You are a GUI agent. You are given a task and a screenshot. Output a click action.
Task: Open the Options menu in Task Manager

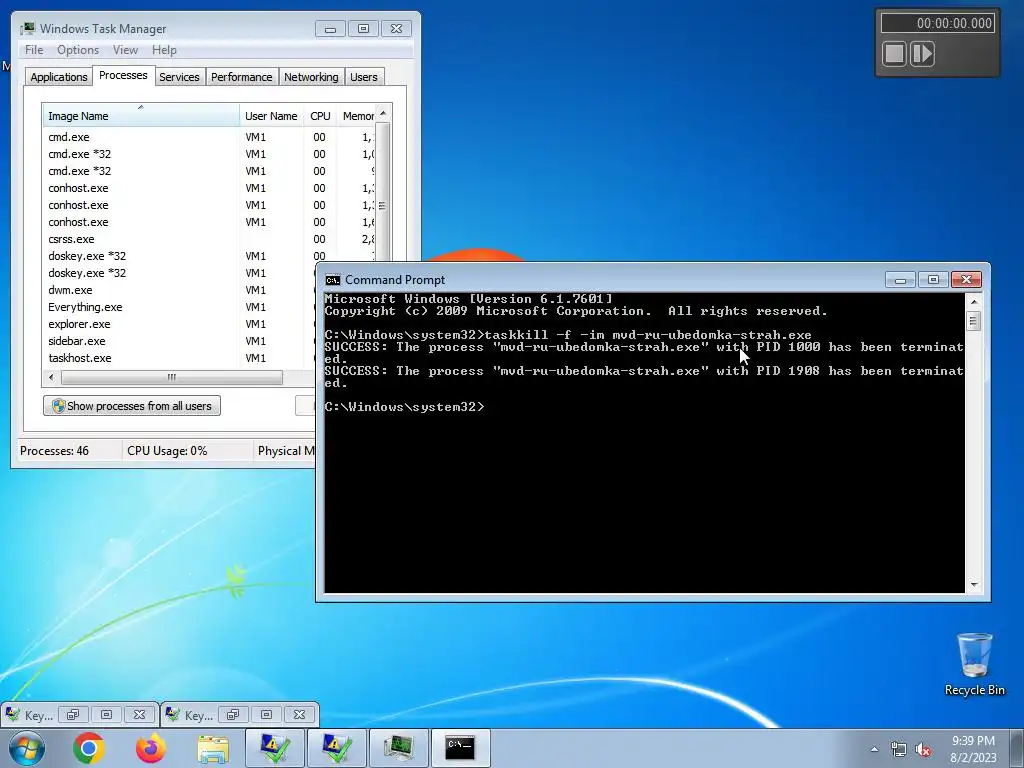[x=78, y=50]
